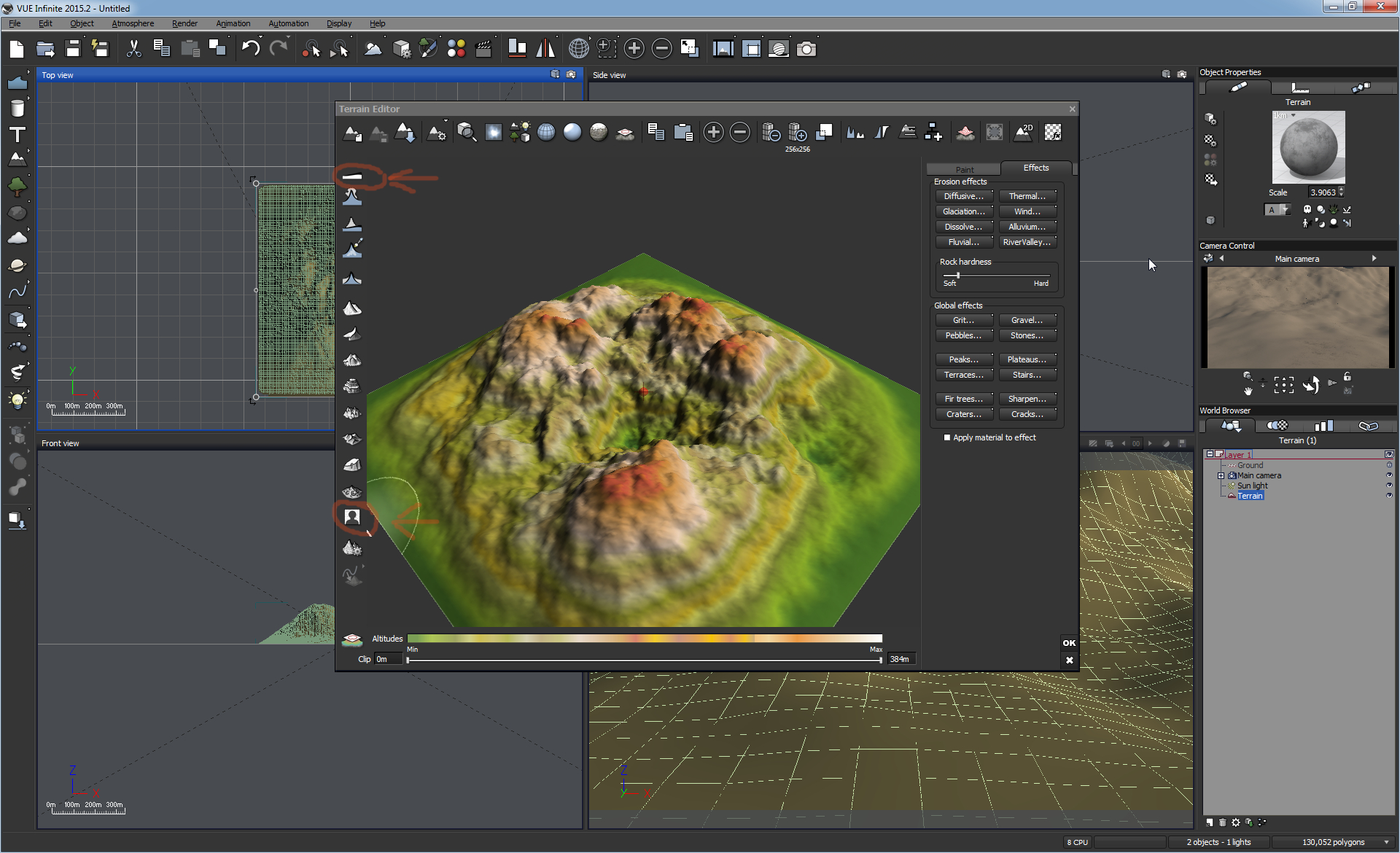Open the Atmosphere menu

[x=133, y=23]
